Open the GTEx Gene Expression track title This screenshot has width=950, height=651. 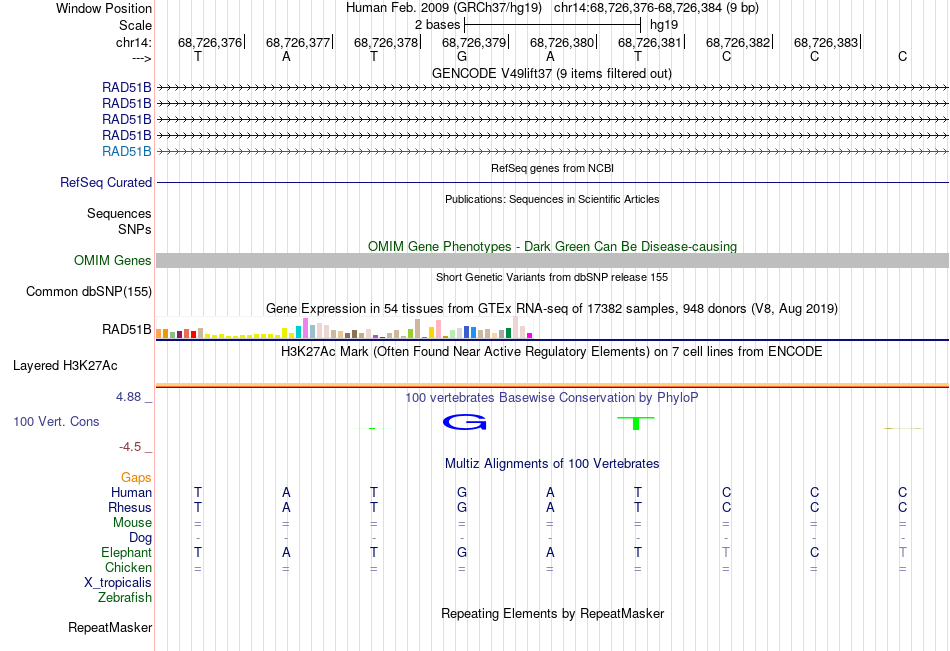pyautogui.click(x=551, y=309)
